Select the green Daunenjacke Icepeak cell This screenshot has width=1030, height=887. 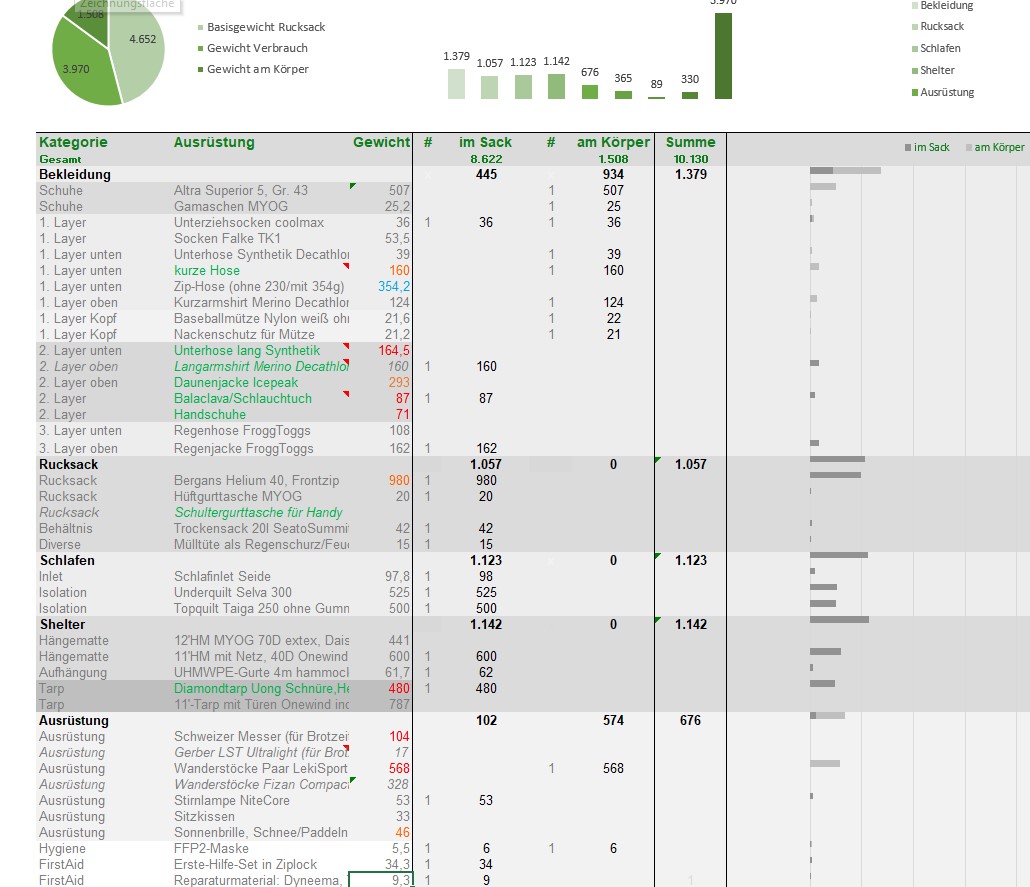(x=236, y=382)
